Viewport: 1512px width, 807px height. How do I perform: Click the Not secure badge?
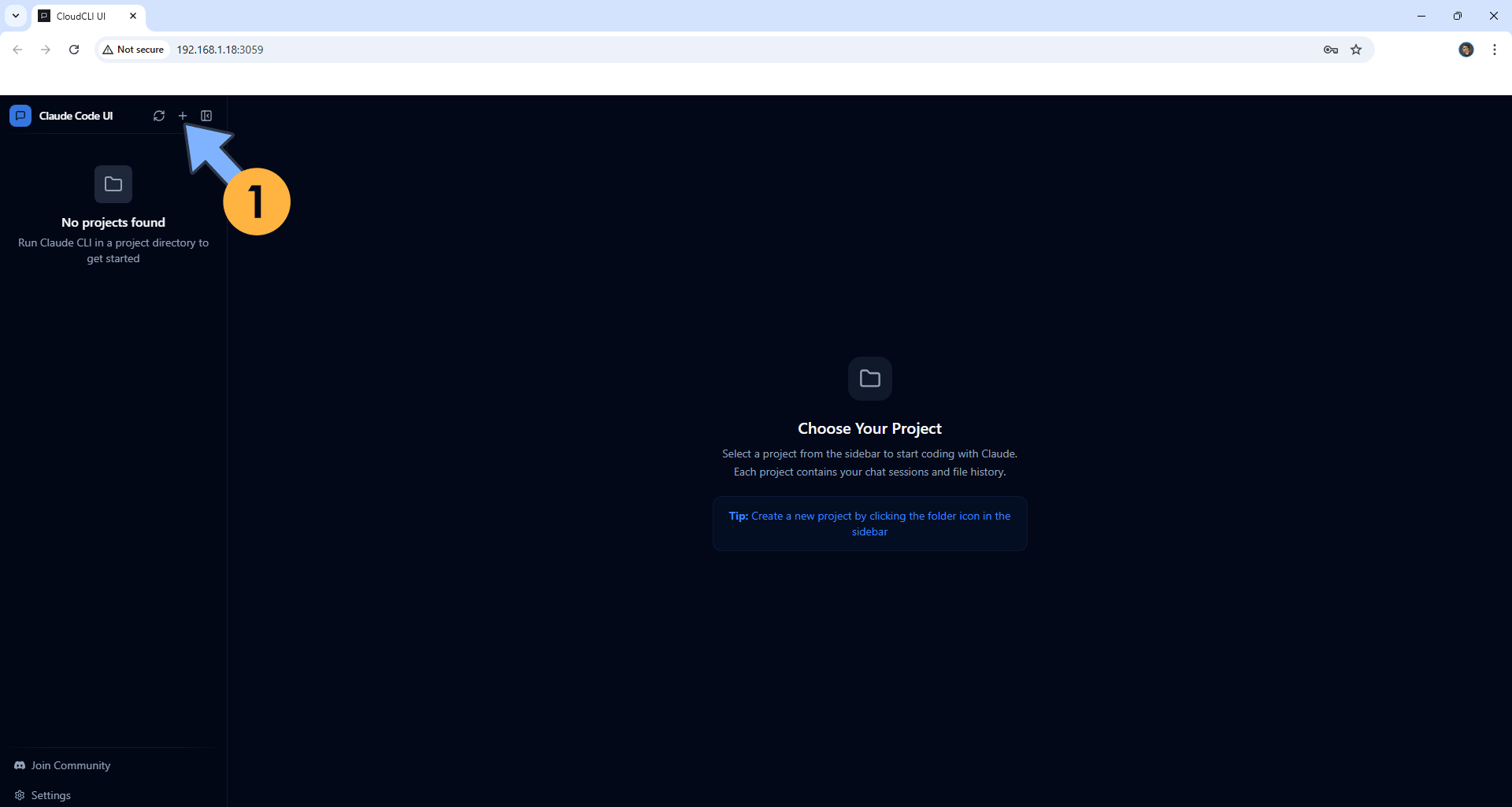(133, 49)
